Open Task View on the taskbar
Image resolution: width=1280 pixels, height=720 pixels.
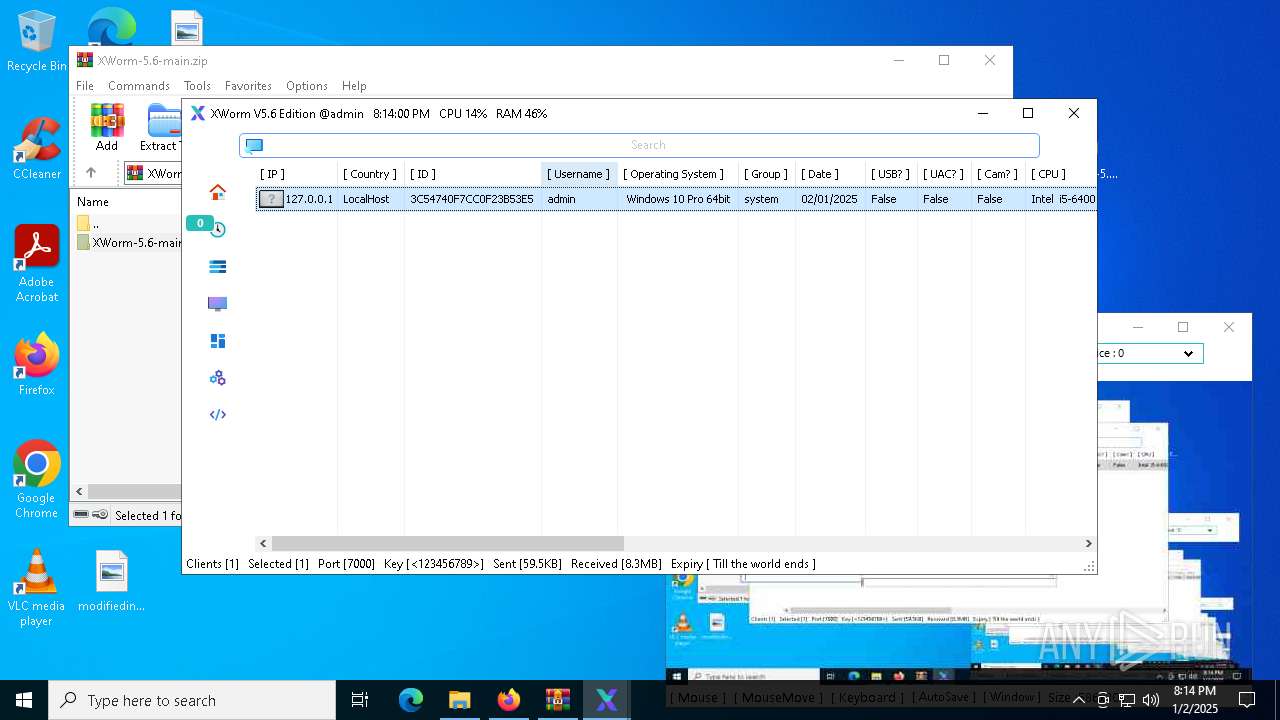[360, 700]
